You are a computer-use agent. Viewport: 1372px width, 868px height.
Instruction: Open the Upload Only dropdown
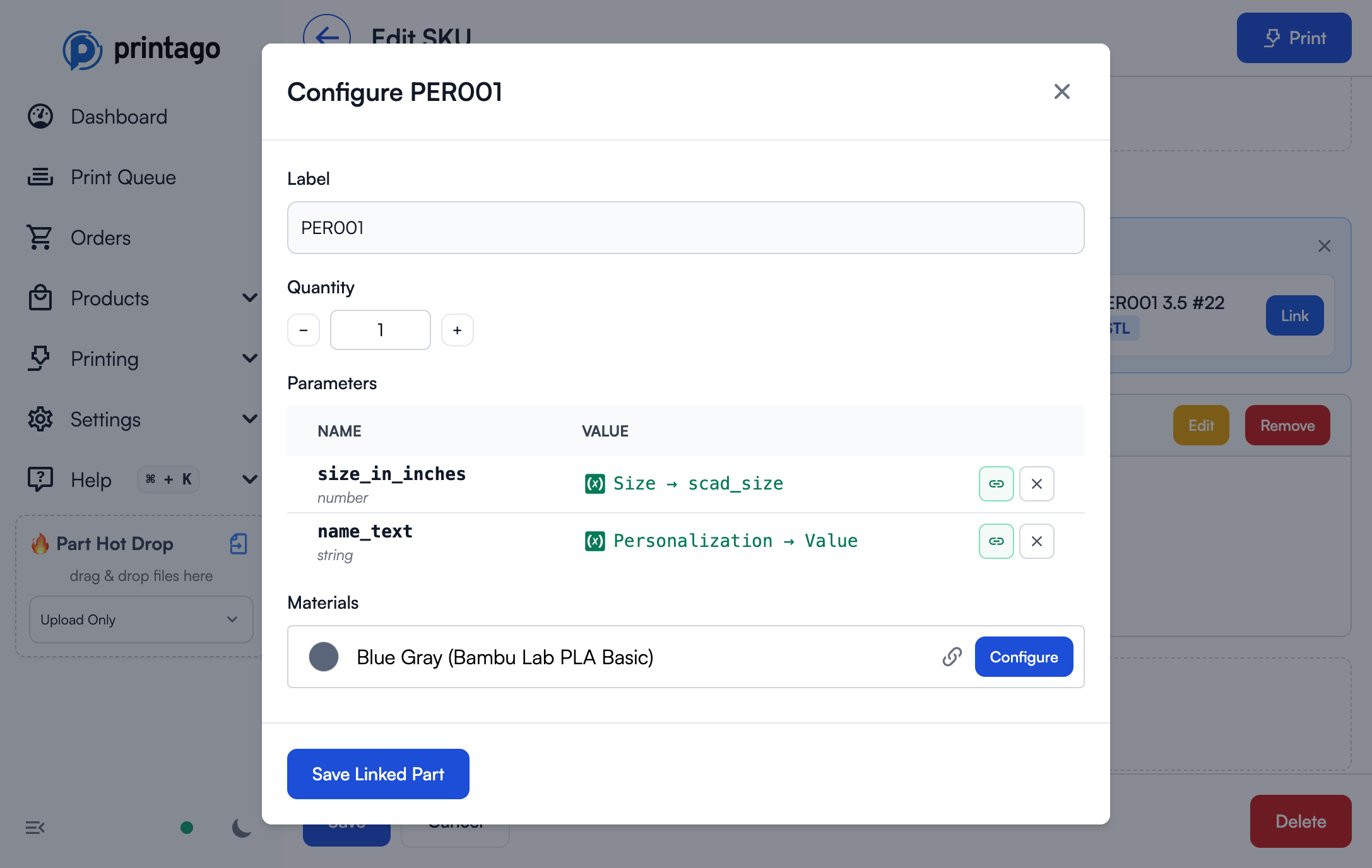(x=141, y=620)
